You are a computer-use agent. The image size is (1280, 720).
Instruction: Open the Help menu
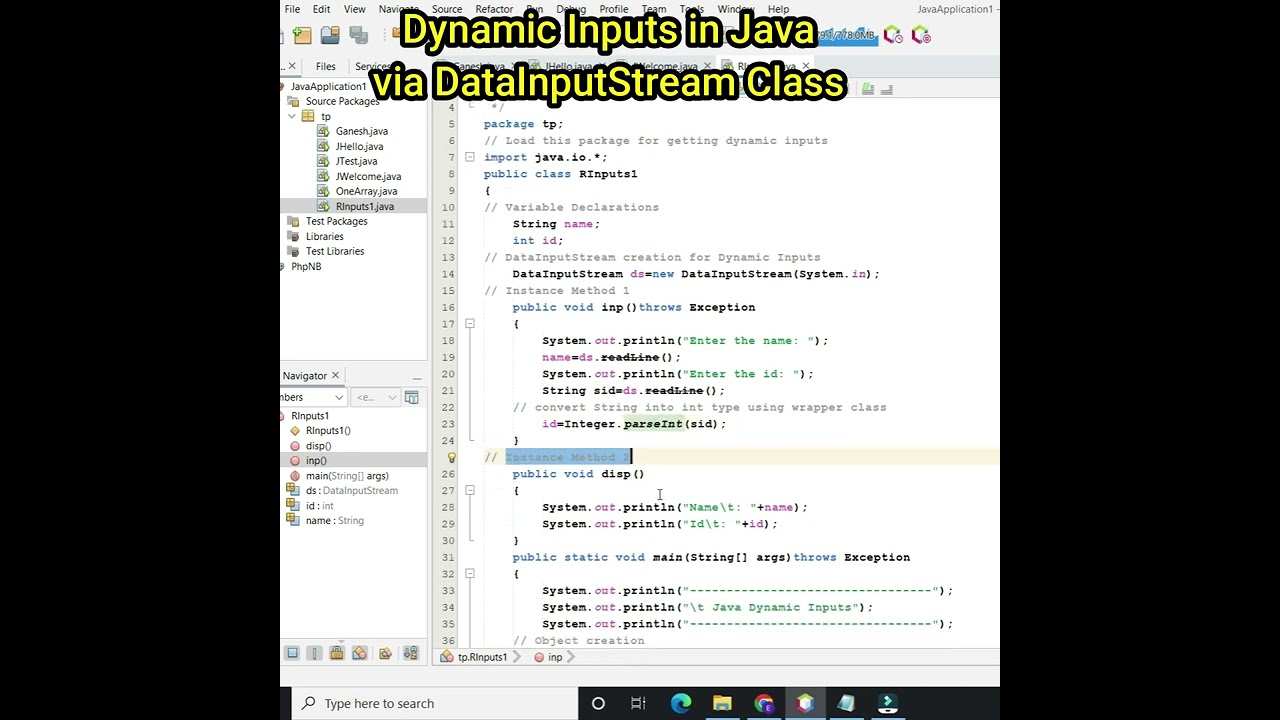tap(778, 9)
